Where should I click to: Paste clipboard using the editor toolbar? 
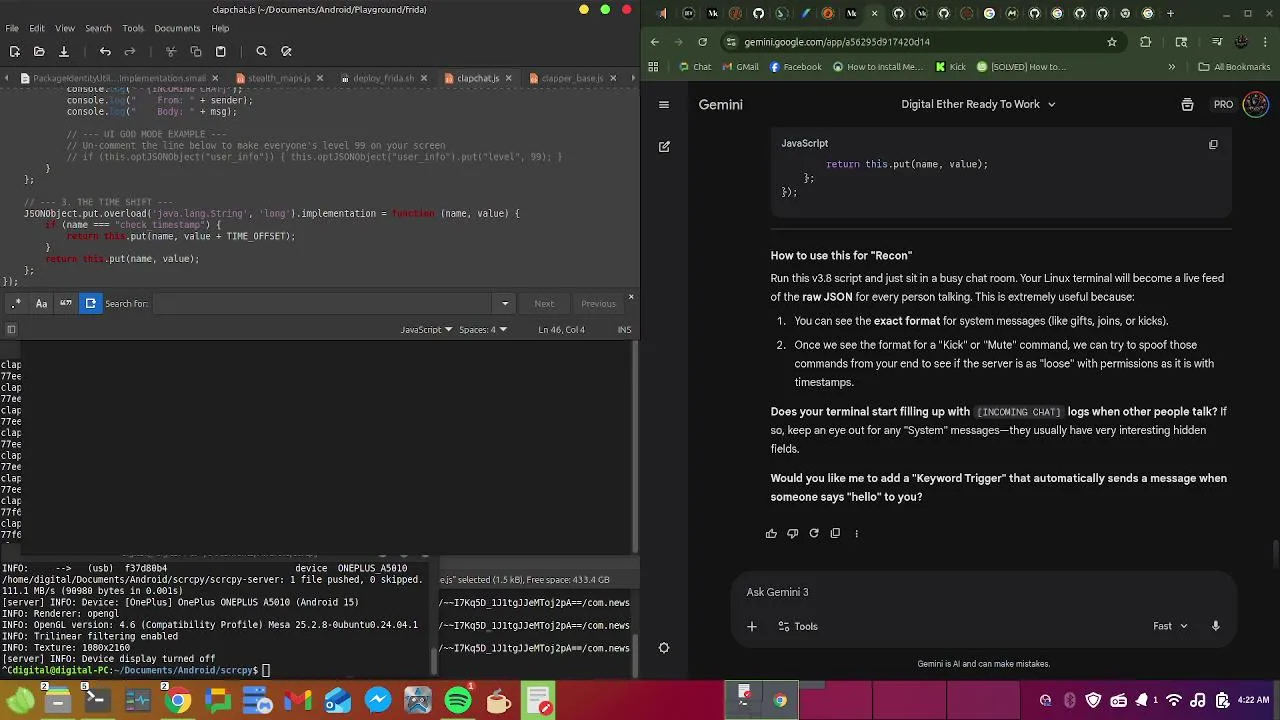point(221,51)
